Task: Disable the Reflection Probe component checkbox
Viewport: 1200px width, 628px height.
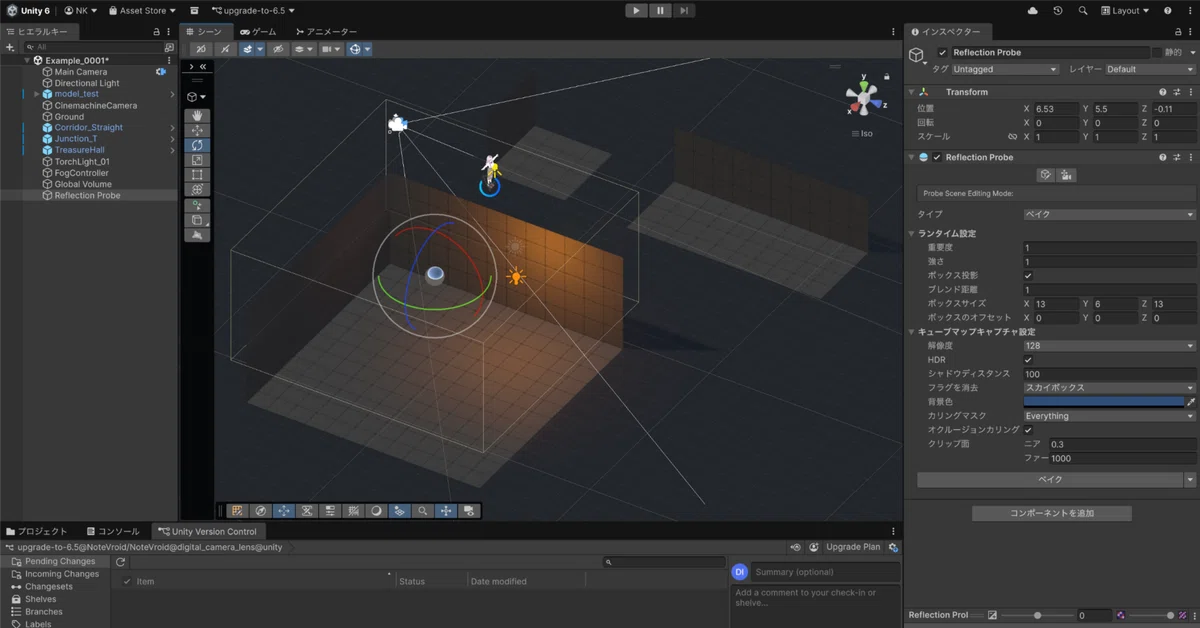Action: click(x=937, y=157)
